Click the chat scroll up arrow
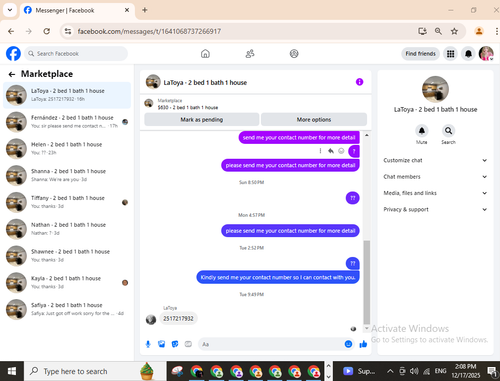 click(x=367, y=135)
